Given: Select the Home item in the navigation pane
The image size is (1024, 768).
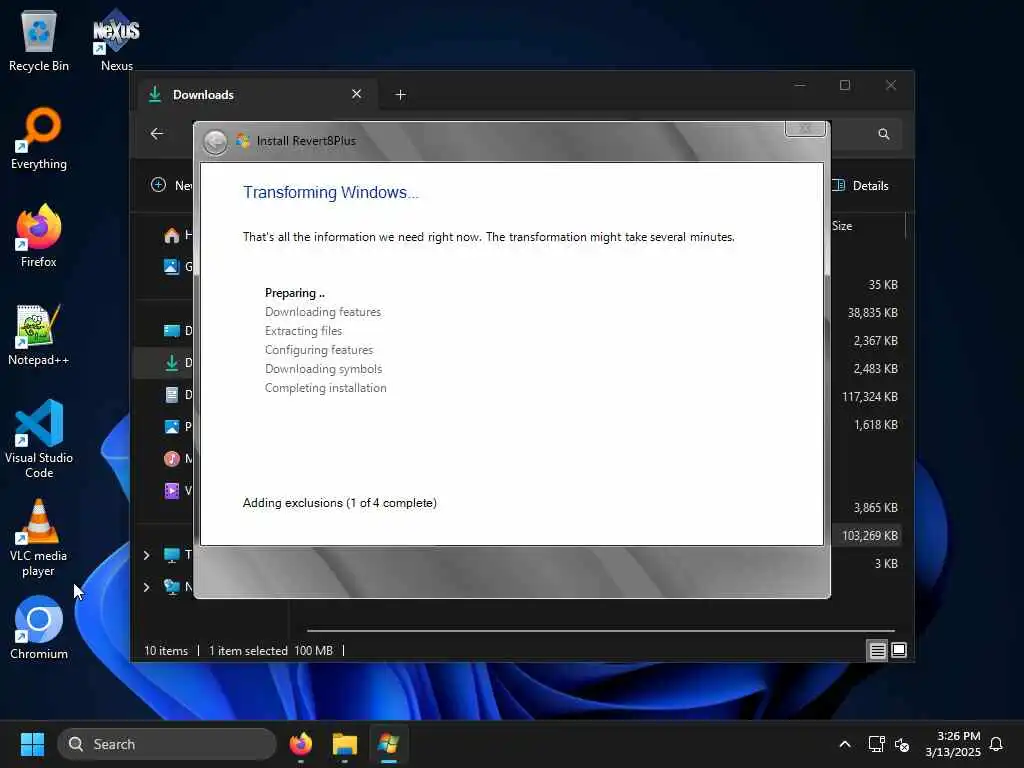Looking at the screenshot, I should click(177, 235).
